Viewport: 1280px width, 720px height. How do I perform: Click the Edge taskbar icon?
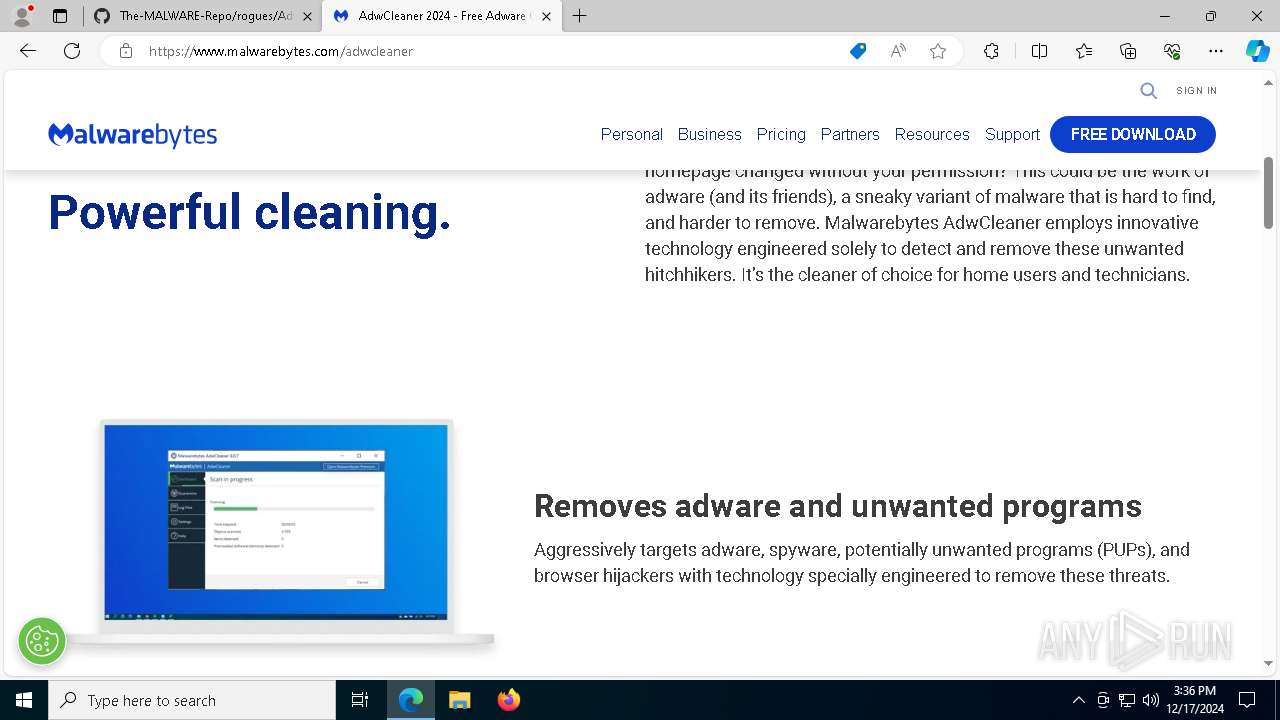[411, 700]
